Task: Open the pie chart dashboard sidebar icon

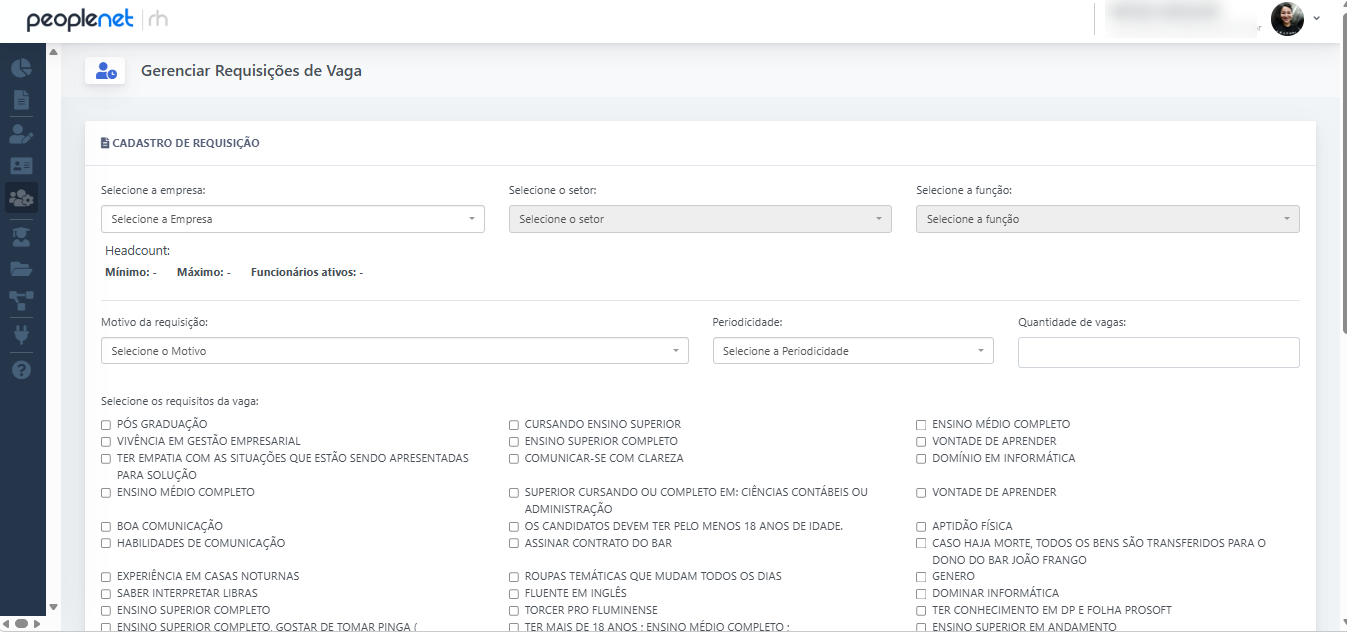Action: (x=21, y=68)
